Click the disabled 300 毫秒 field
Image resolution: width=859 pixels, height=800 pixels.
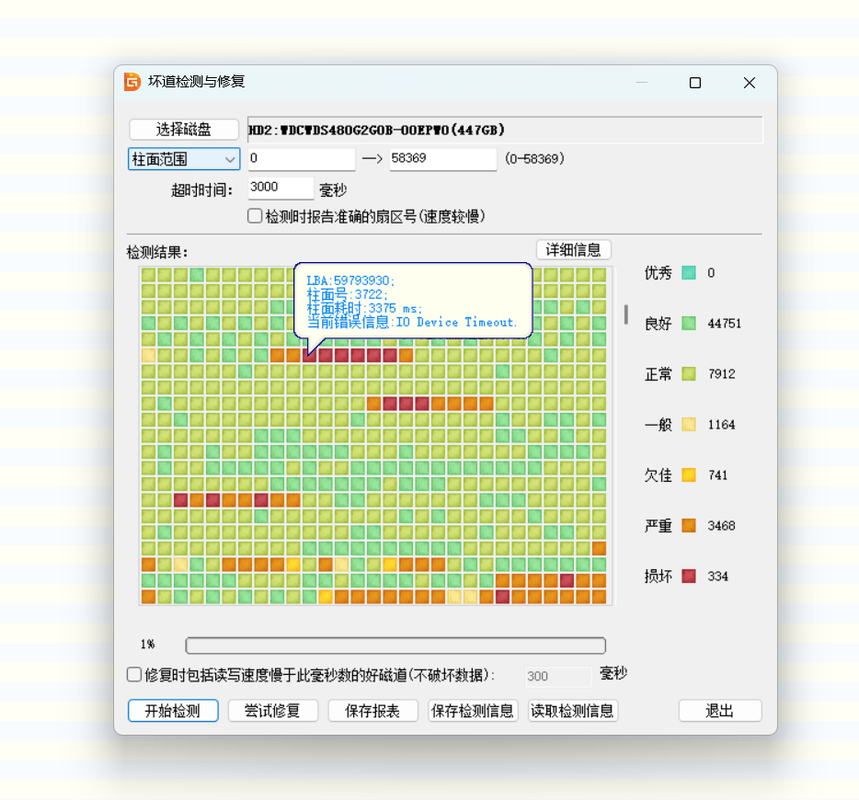pyautogui.click(x=558, y=676)
